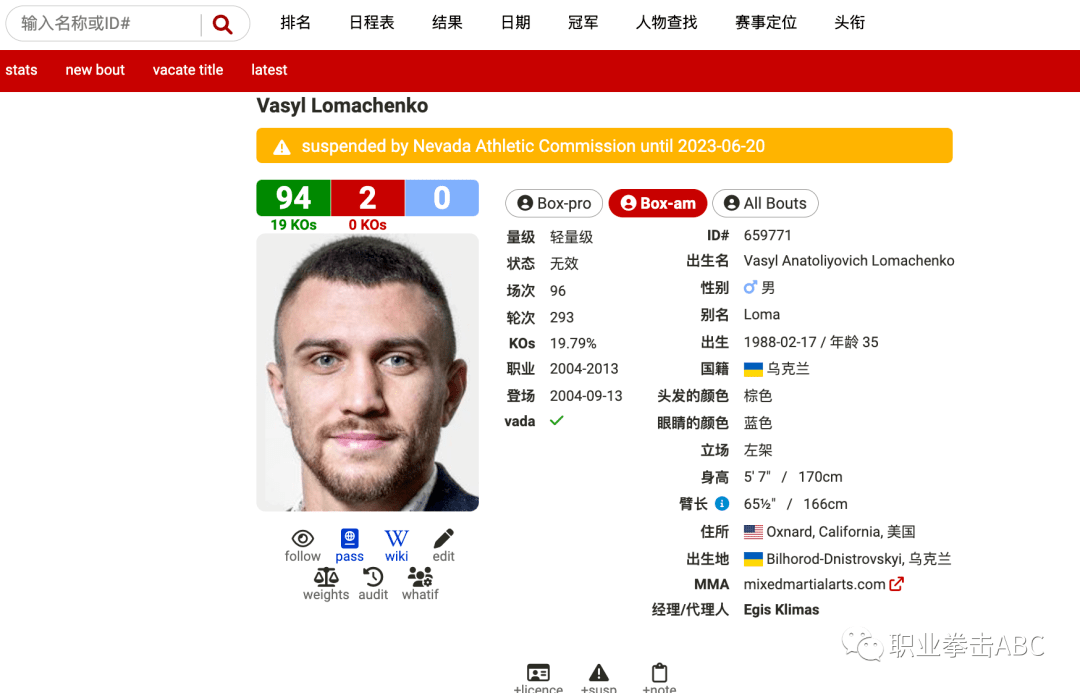Follow the boxer via eye icon
Screen dimensions: 1080x693
(302, 539)
